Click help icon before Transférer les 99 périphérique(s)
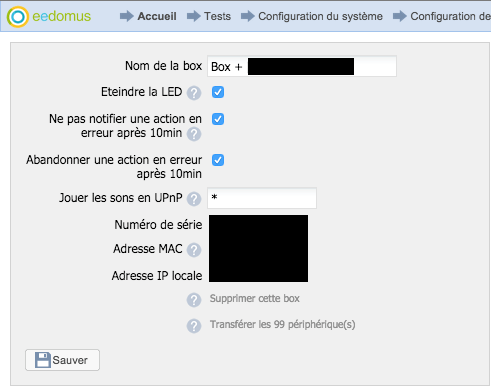The width and height of the screenshot is (491, 386). point(194,326)
